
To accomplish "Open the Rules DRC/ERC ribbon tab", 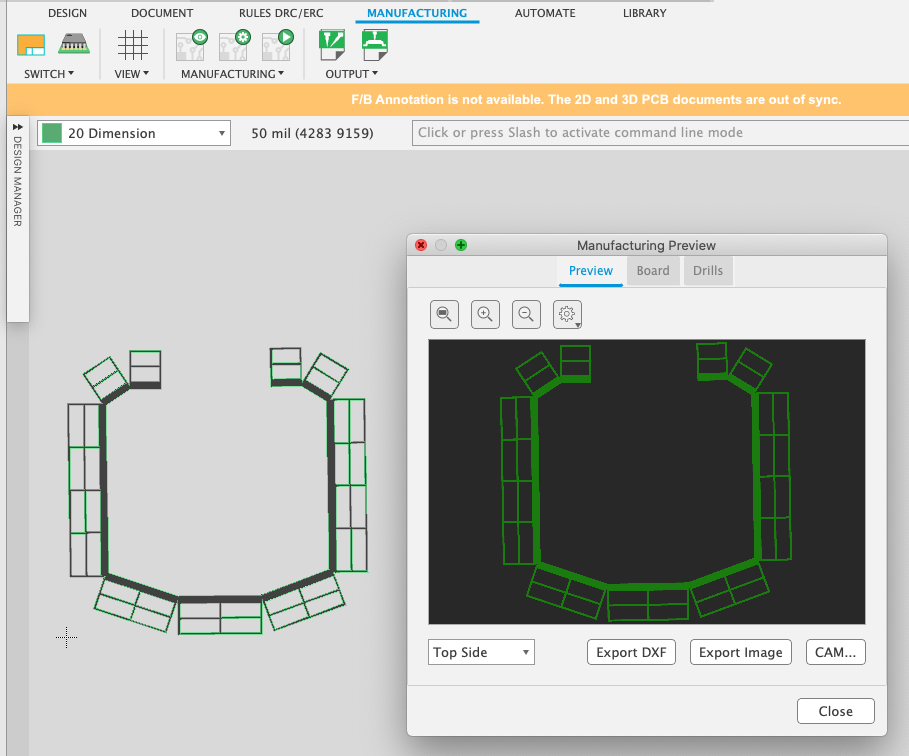I will click(281, 13).
